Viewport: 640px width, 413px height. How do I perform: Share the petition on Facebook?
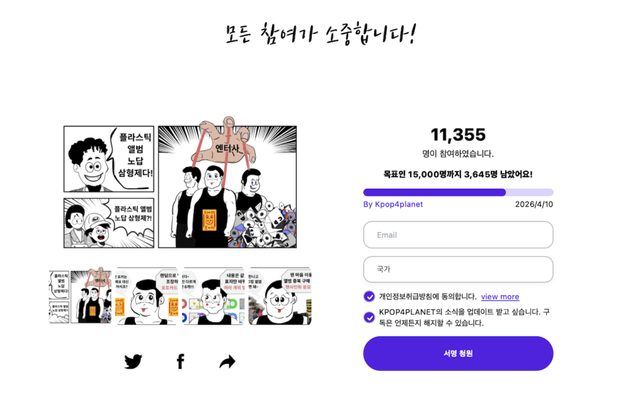180,362
